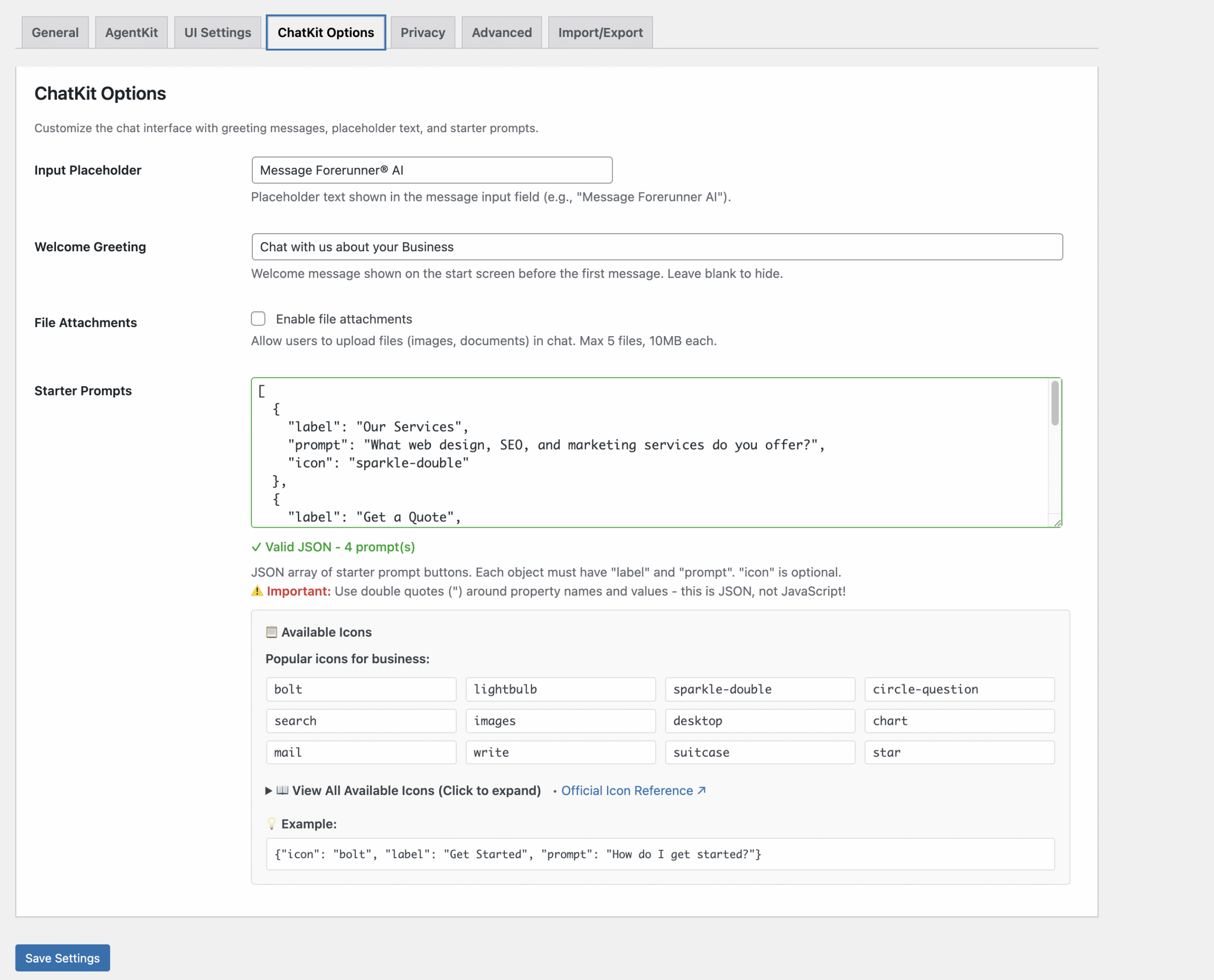This screenshot has width=1214, height=980.
Task: Switch to the Advanced tab
Action: tap(501, 32)
